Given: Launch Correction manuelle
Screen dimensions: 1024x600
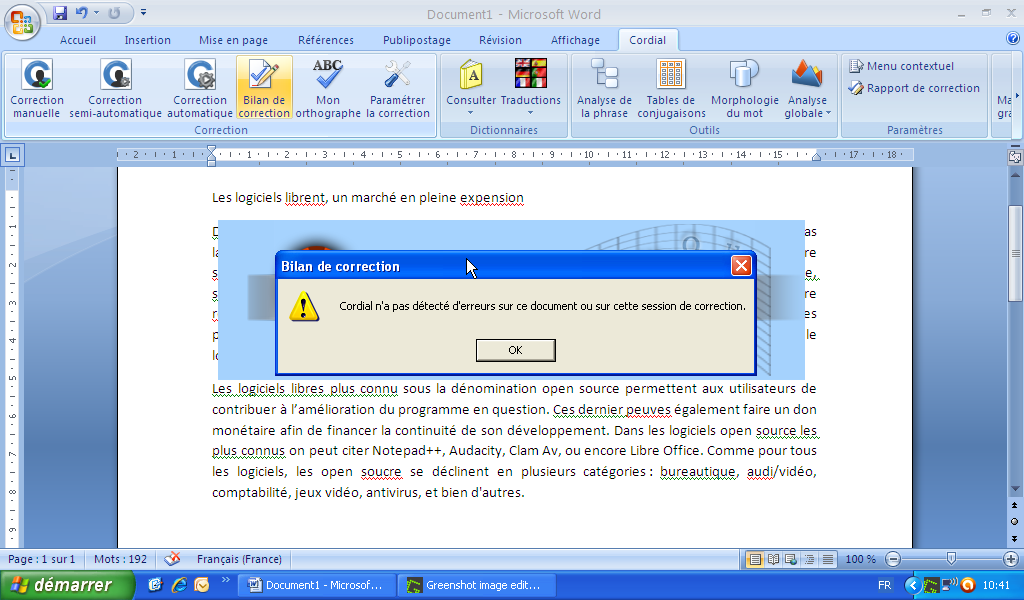Looking at the screenshot, I should pos(37,88).
